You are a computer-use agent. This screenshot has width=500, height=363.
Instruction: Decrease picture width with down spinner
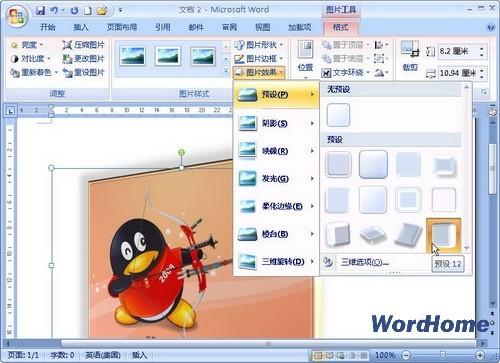tap(482, 77)
